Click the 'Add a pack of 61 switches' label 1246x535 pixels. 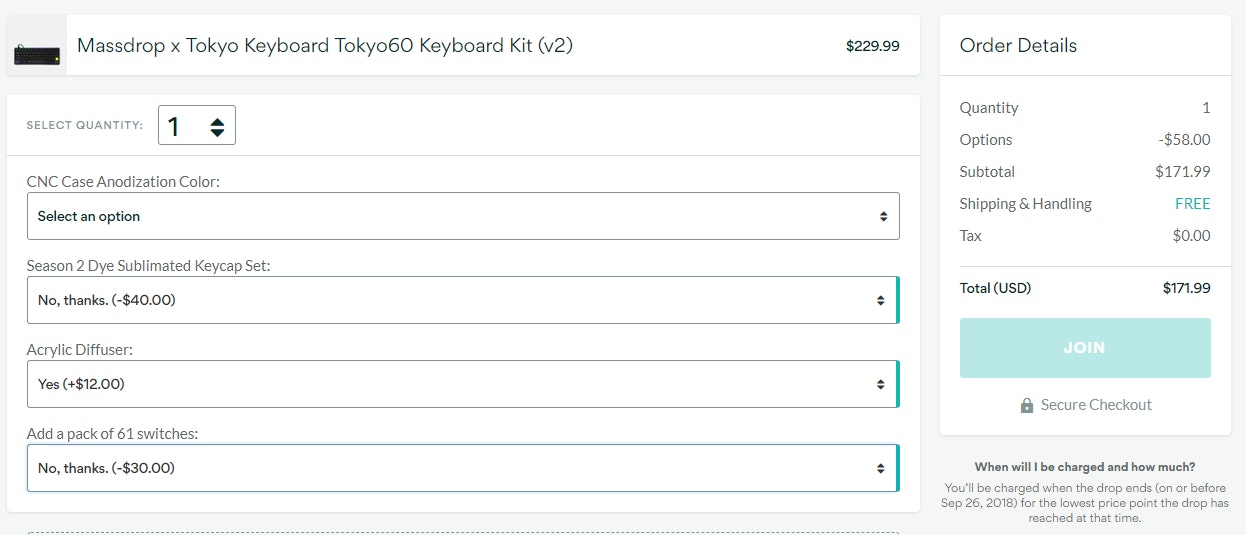coord(112,433)
